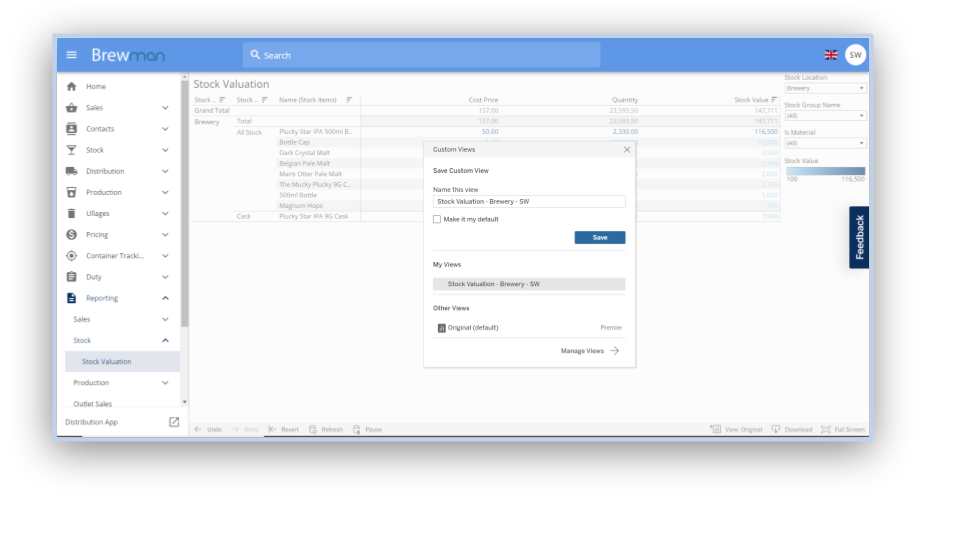Click the Magnum Hops row
The width and height of the screenshot is (960, 540).
301,206
